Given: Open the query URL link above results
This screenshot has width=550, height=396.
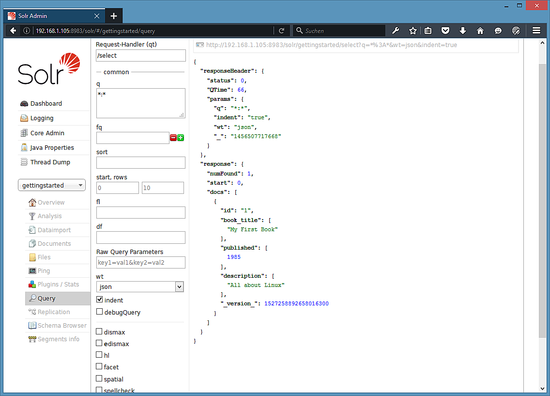Looking at the screenshot, I should coord(331,45).
